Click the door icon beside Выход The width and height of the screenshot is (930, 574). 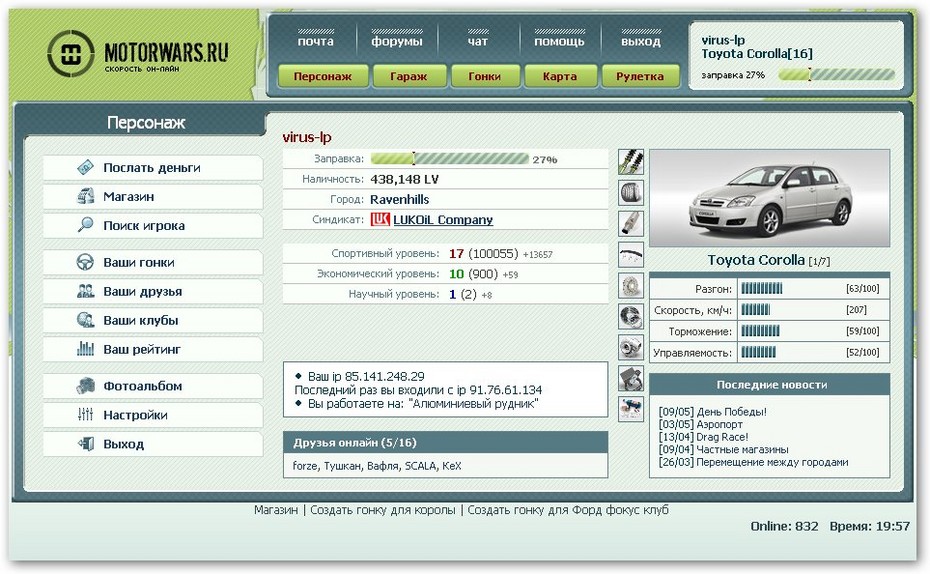tap(85, 444)
